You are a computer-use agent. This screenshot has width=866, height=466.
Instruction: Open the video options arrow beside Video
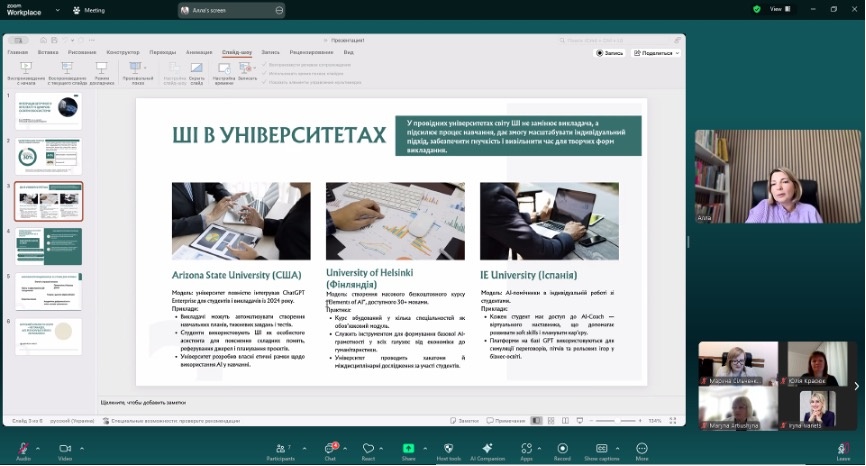82,448
